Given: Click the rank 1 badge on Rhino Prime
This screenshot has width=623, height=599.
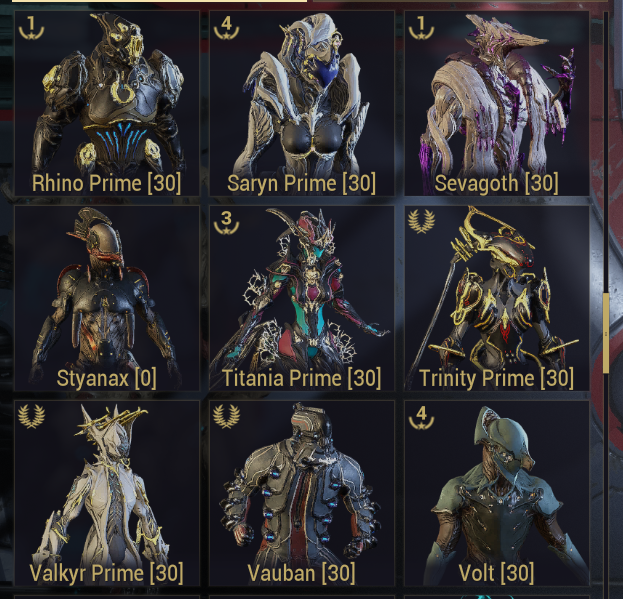Looking at the screenshot, I should pos(31,27).
